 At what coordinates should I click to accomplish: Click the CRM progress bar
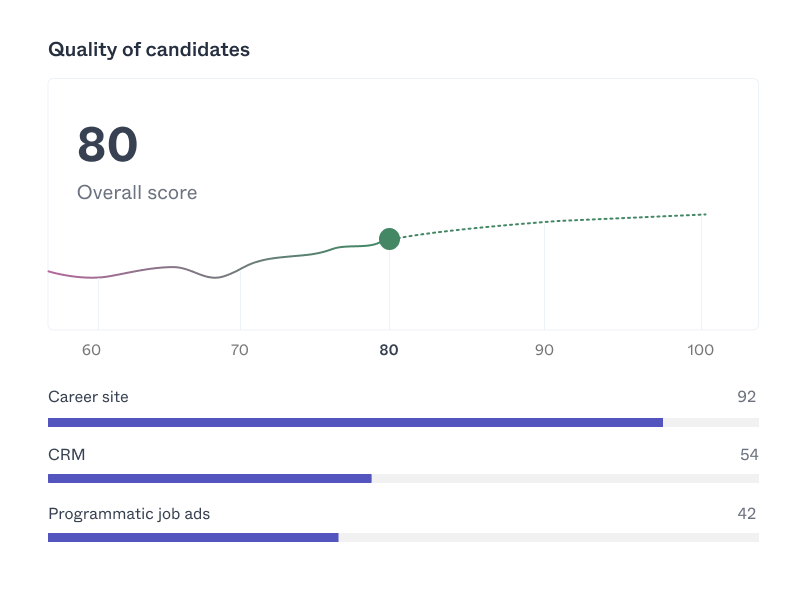tap(403, 479)
